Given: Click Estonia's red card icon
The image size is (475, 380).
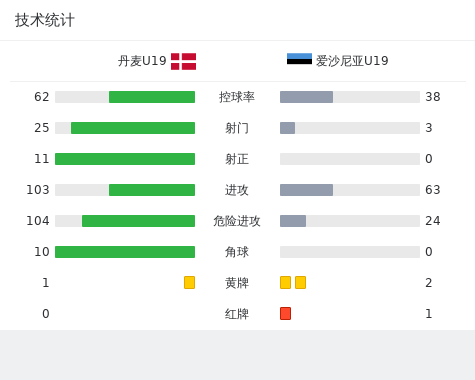Looking at the screenshot, I should [x=285, y=314].
